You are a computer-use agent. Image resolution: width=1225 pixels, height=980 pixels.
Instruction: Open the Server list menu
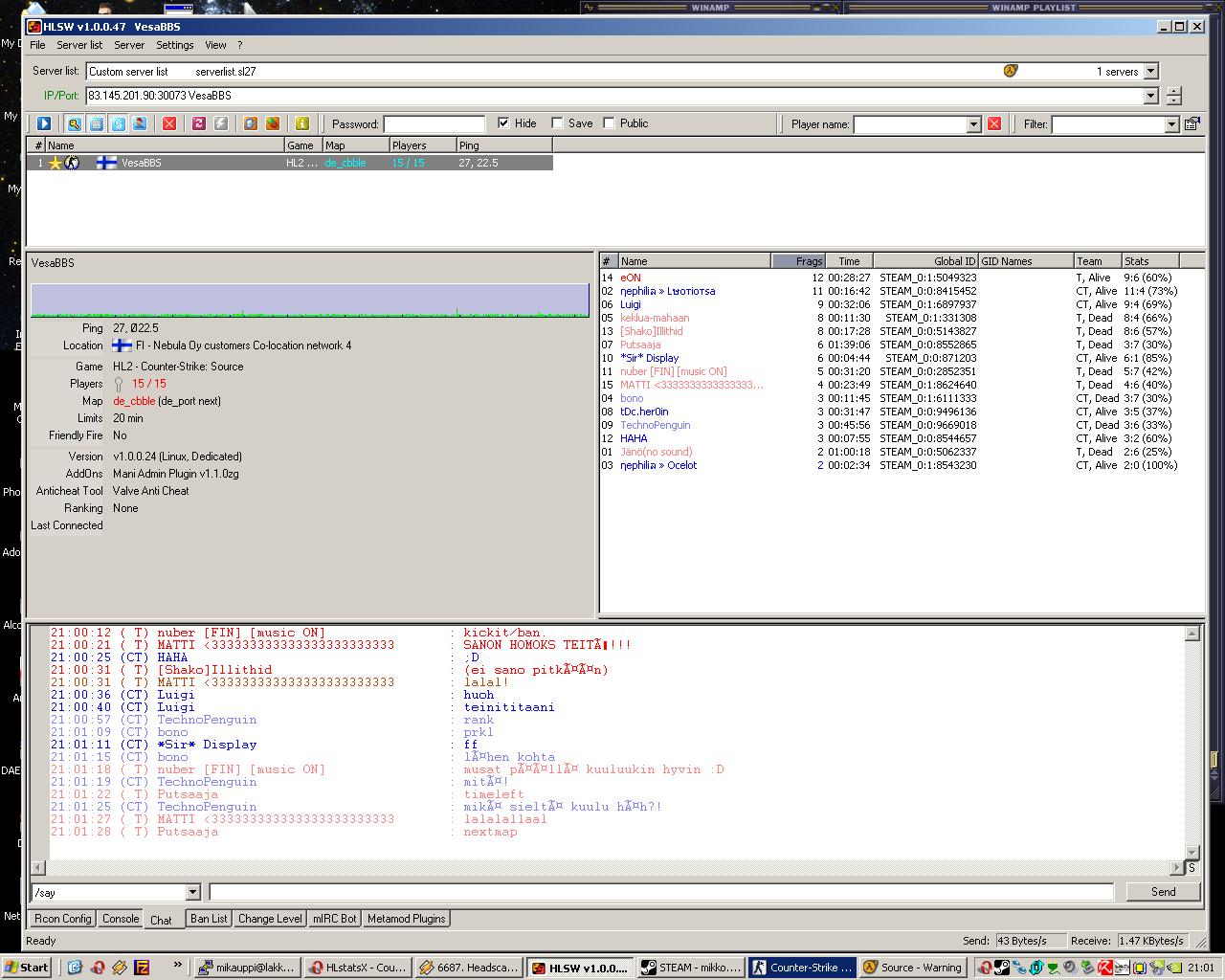click(x=79, y=45)
